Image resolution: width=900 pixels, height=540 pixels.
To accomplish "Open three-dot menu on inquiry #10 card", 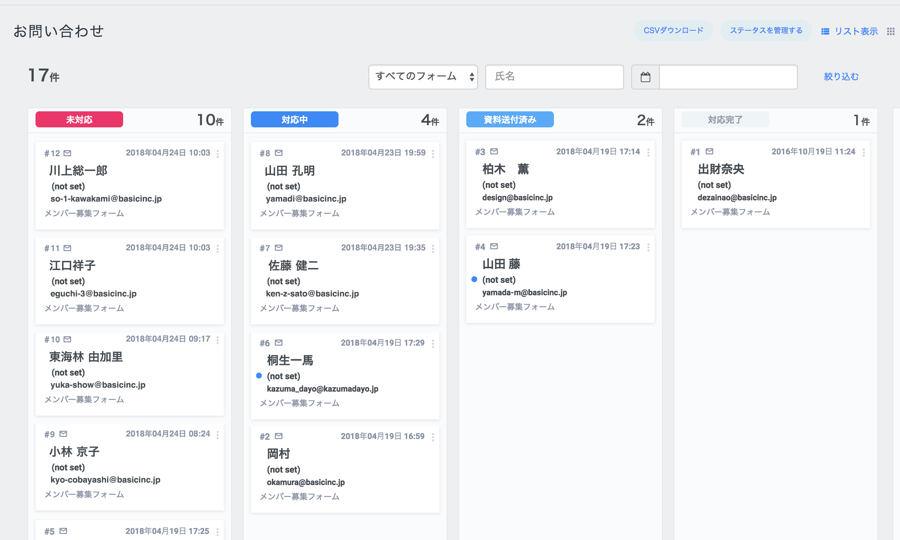I will pos(218,340).
